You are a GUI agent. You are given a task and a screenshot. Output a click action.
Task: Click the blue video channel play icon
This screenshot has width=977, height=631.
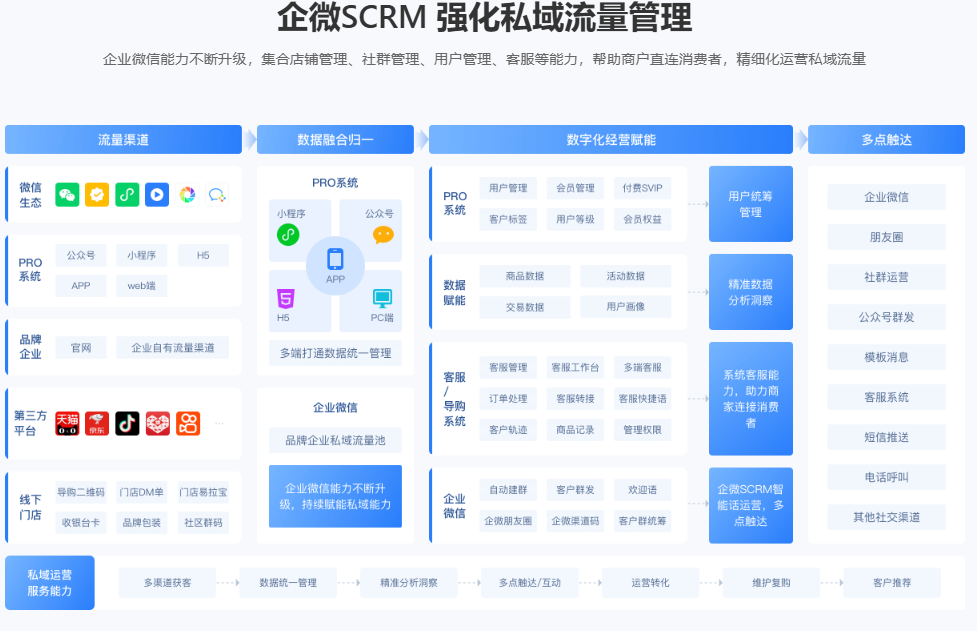[x=157, y=195]
